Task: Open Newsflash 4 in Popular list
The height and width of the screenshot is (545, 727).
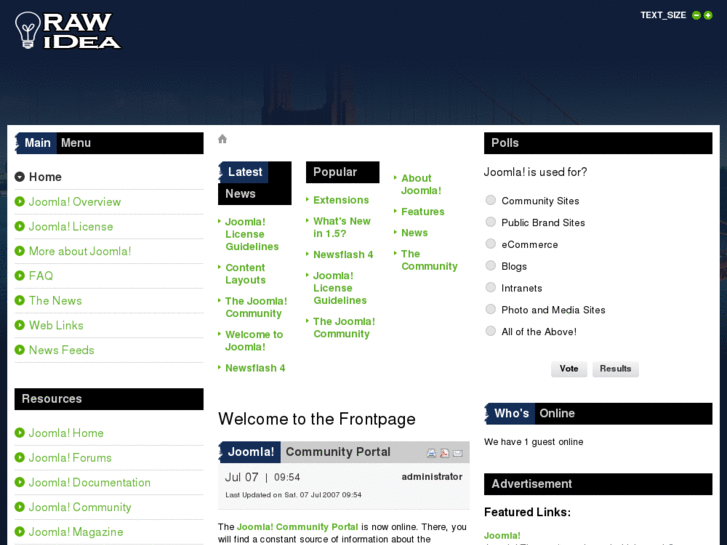Action: 343,255
